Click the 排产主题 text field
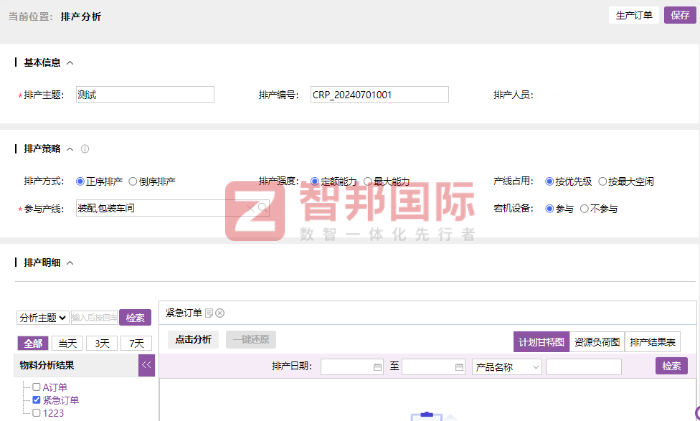The height and width of the screenshot is (421, 700). pyautogui.click(x=145, y=95)
